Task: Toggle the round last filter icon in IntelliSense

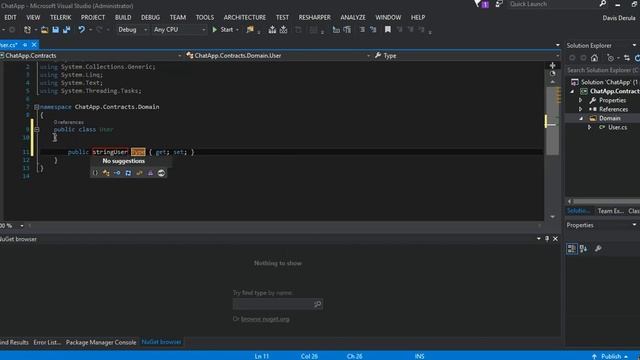Action: [x=162, y=173]
